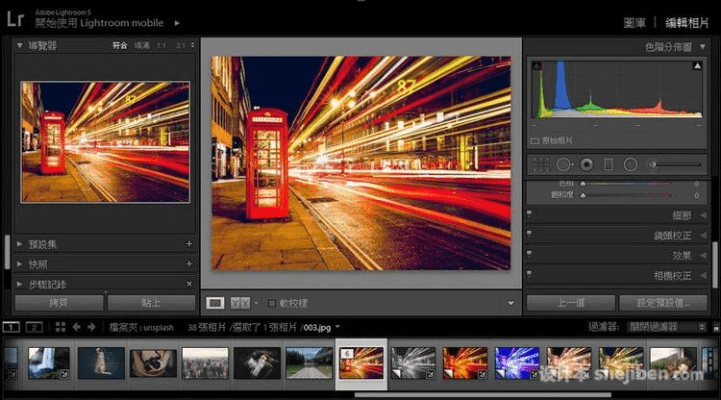721x400 pixels.
Task: Open before/after view options dropdown
Action: click(x=256, y=303)
